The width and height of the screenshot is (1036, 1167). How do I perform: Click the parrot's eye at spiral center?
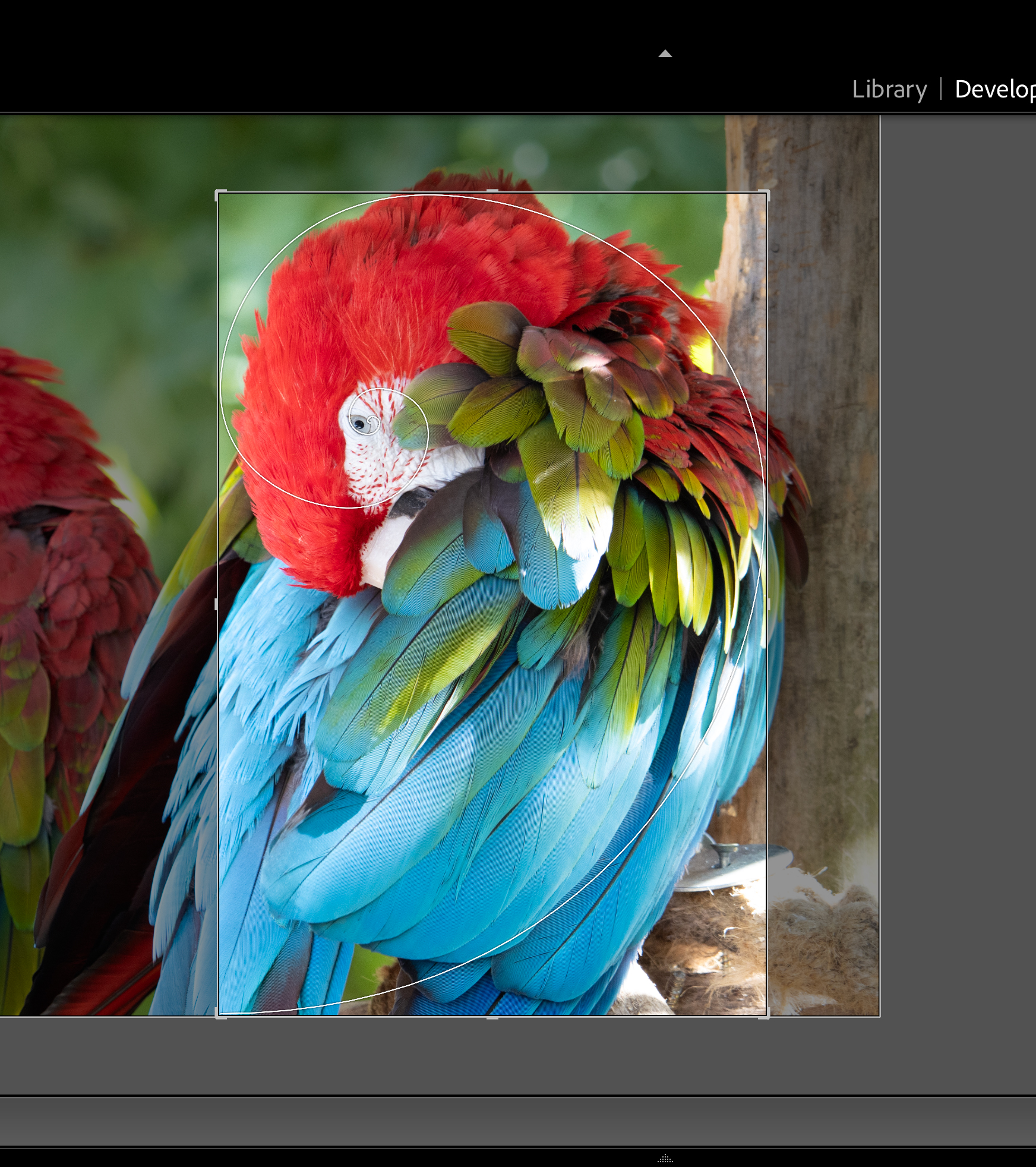(359, 424)
